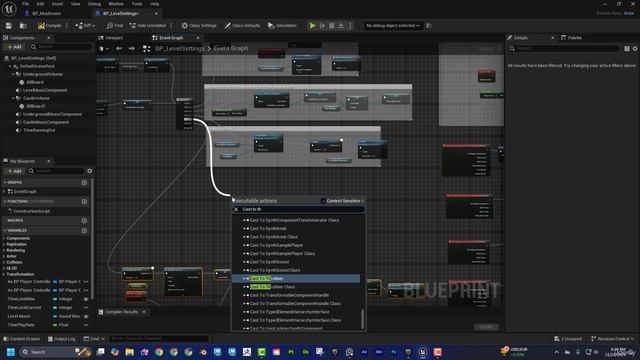Click the Add button in My Blueprint panel

[14, 171]
